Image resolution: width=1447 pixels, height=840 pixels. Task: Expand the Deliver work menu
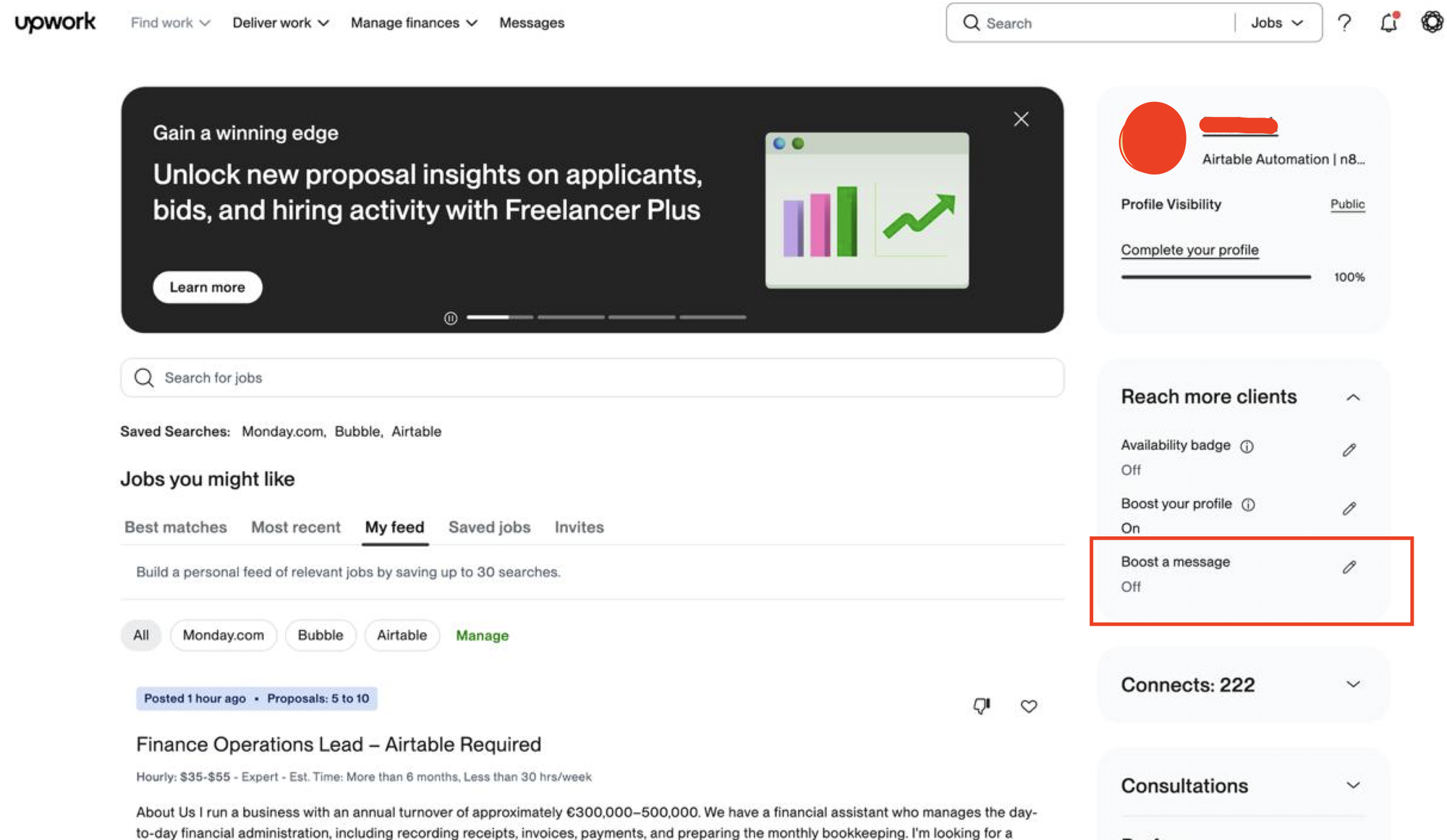click(281, 23)
